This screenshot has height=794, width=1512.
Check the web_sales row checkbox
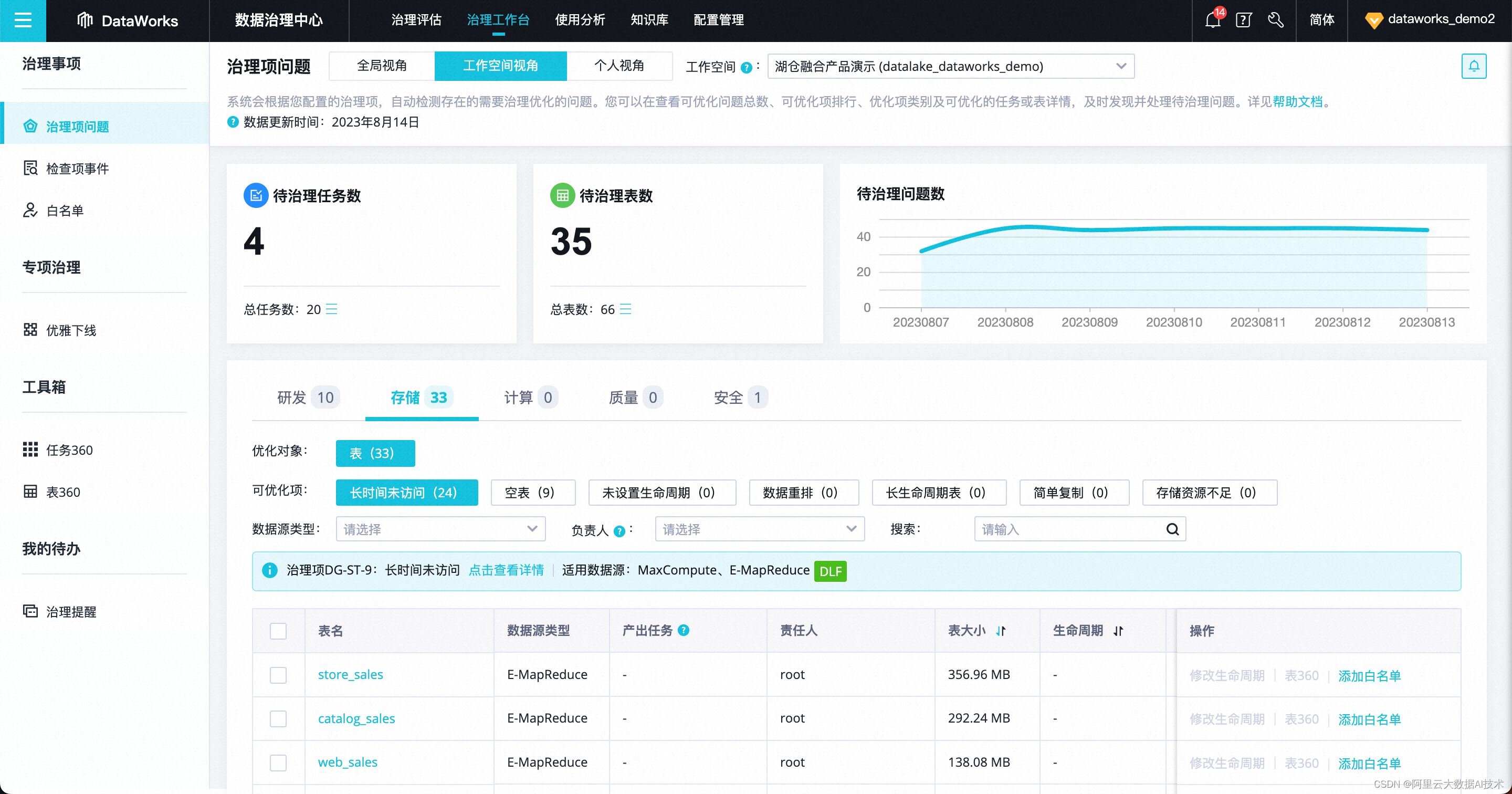click(x=278, y=763)
